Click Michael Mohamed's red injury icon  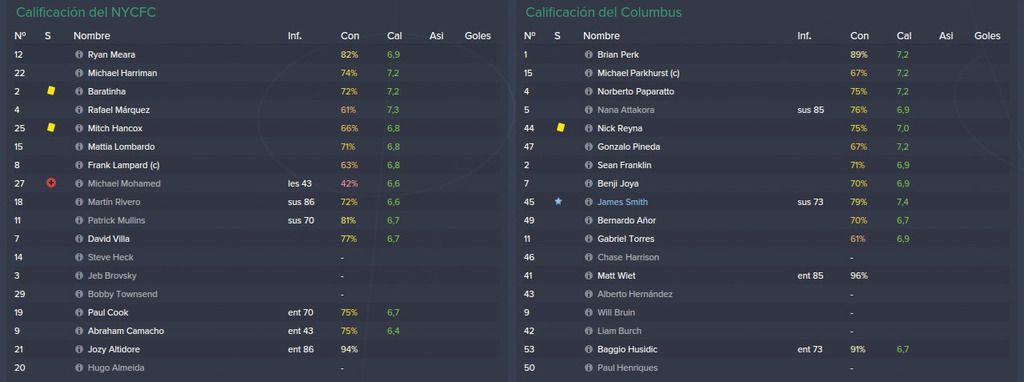(x=51, y=183)
